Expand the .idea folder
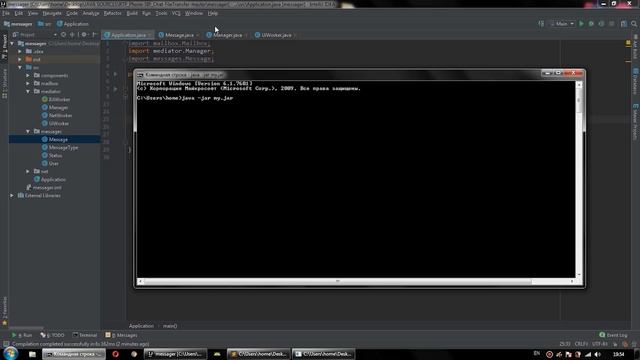Image resolution: width=640 pixels, height=360 pixels. 20,51
